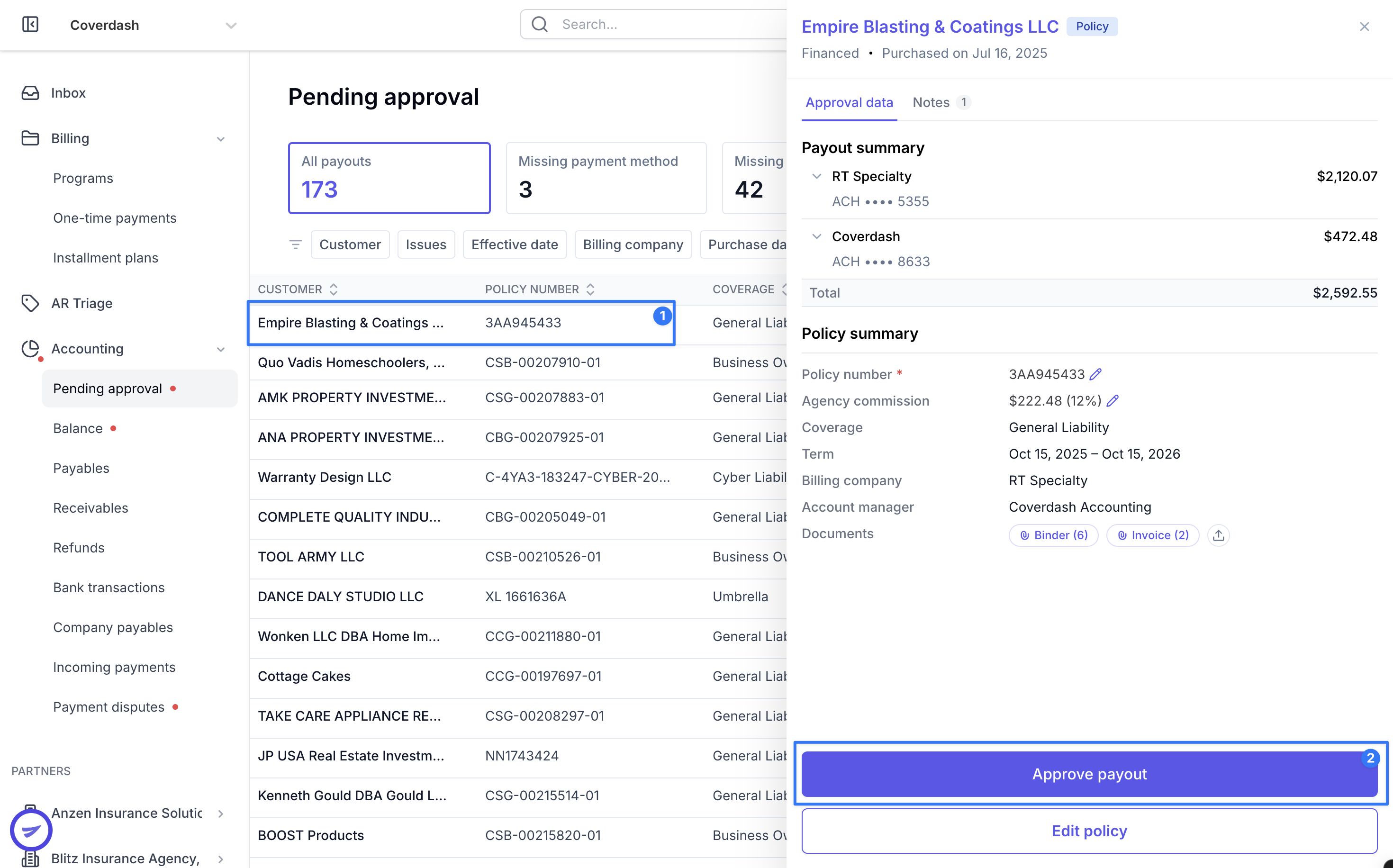Click the filter lines icon

click(296, 244)
